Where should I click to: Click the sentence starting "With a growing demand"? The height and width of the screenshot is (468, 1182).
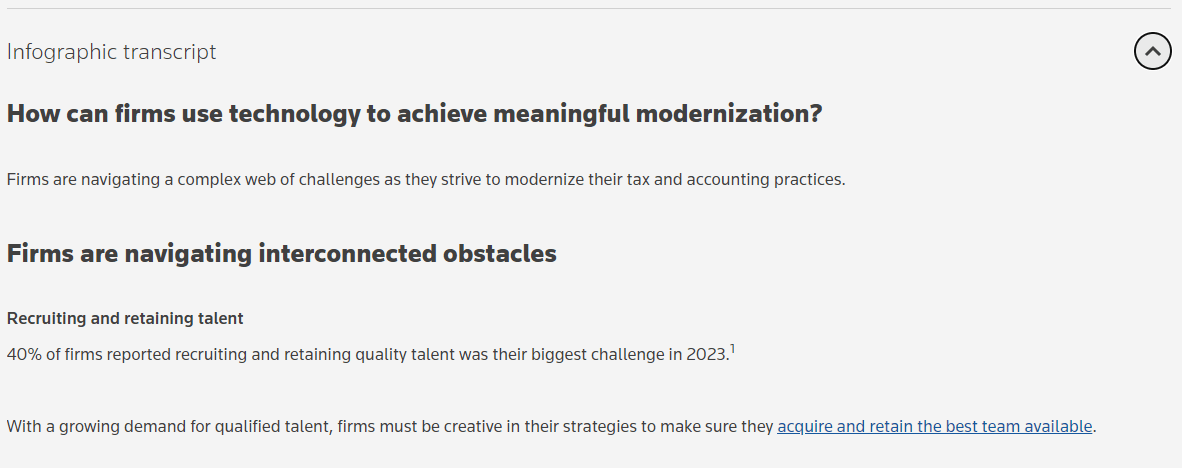(x=391, y=426)
